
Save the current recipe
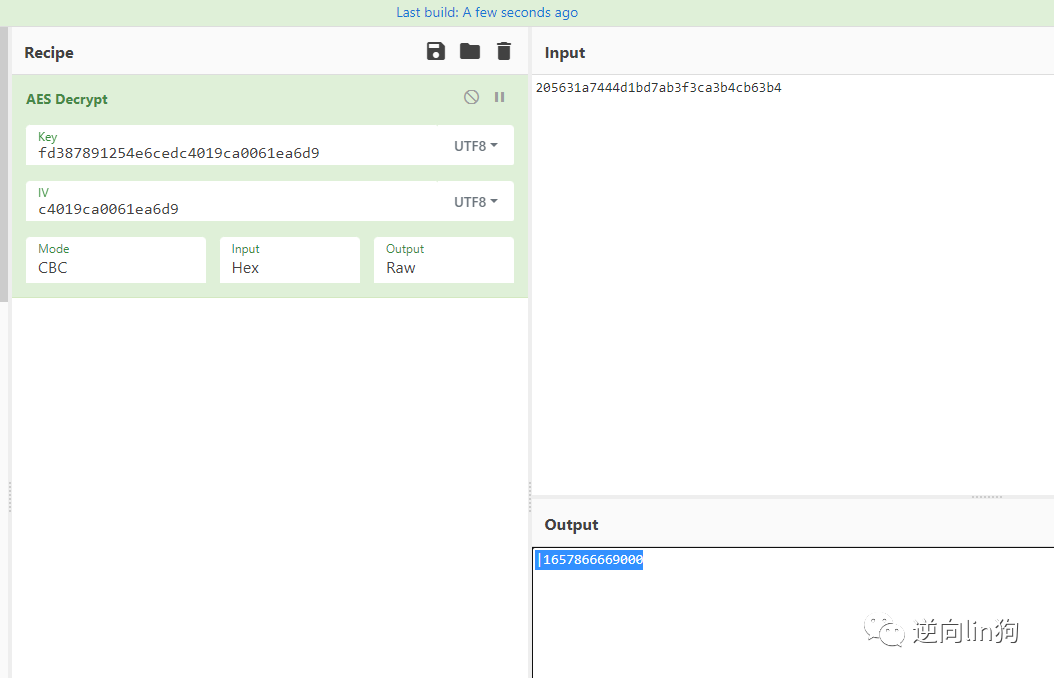[436, 52]
